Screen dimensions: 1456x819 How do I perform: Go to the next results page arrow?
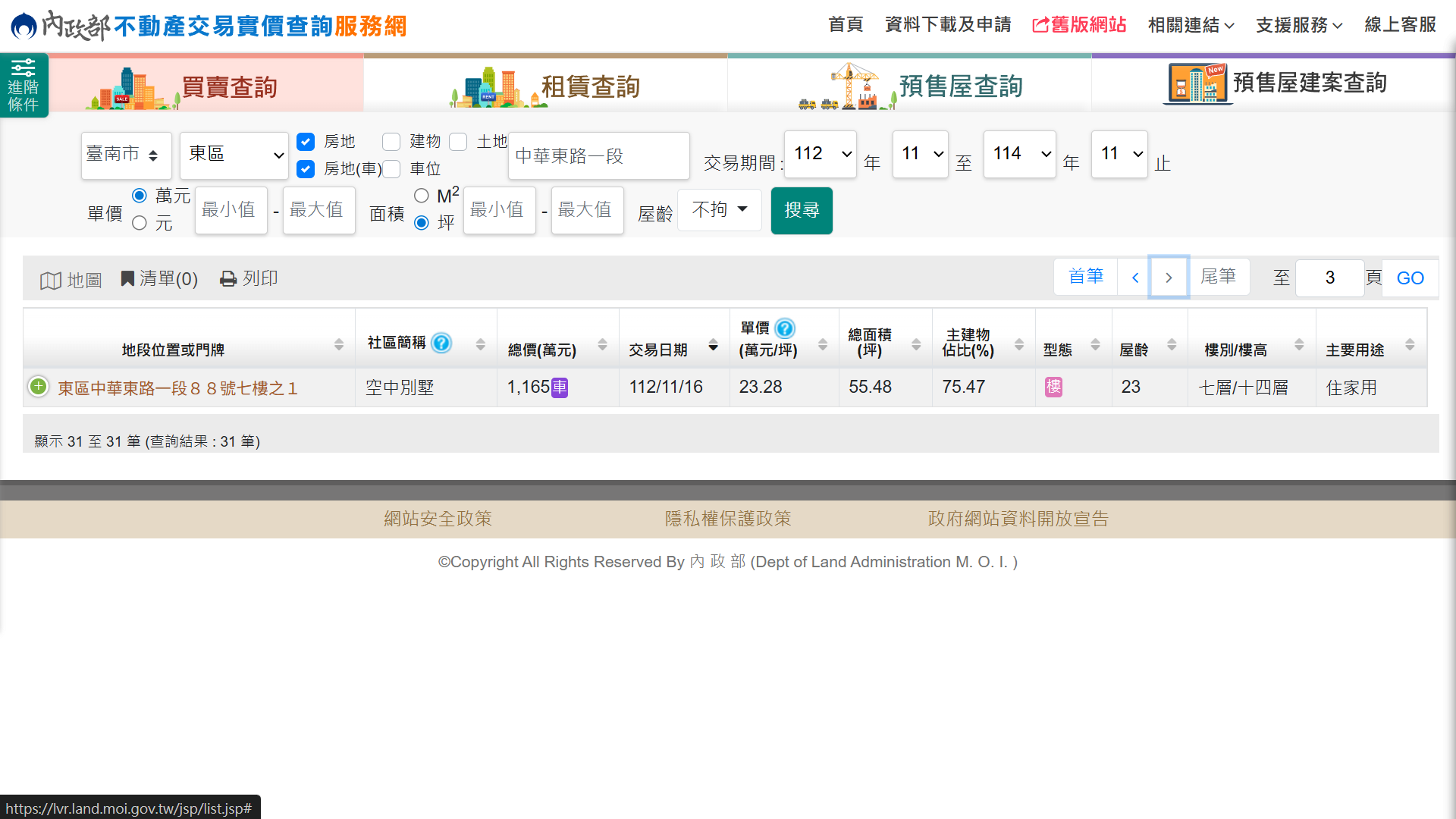click(1169, 278)
